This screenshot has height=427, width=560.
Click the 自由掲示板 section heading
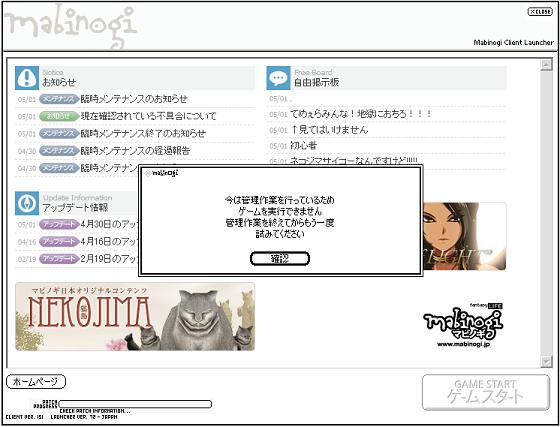316,82
